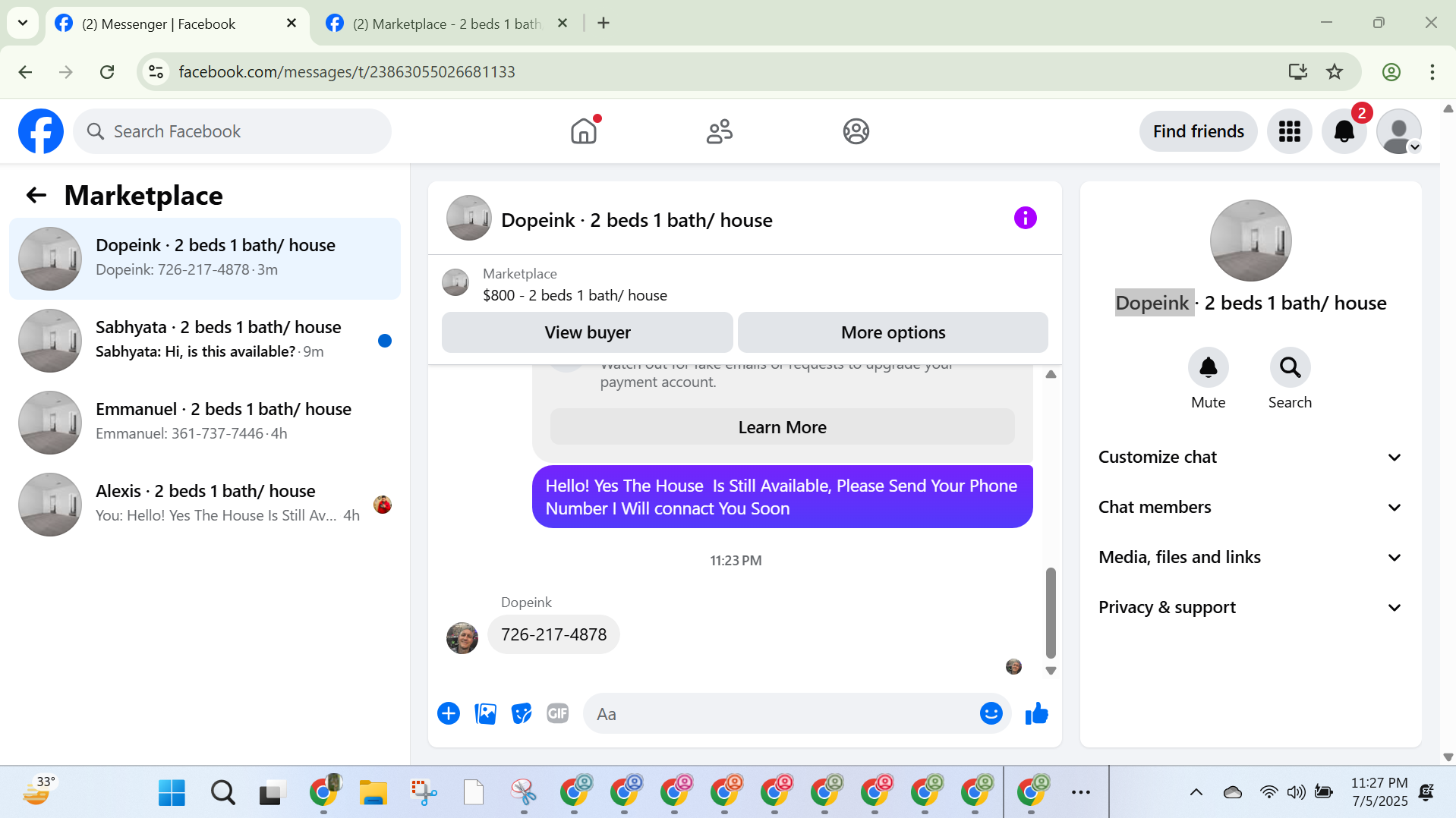1456x818 pixels.
Task: Open File Explorer from taskbar
Action: (373, 793)
